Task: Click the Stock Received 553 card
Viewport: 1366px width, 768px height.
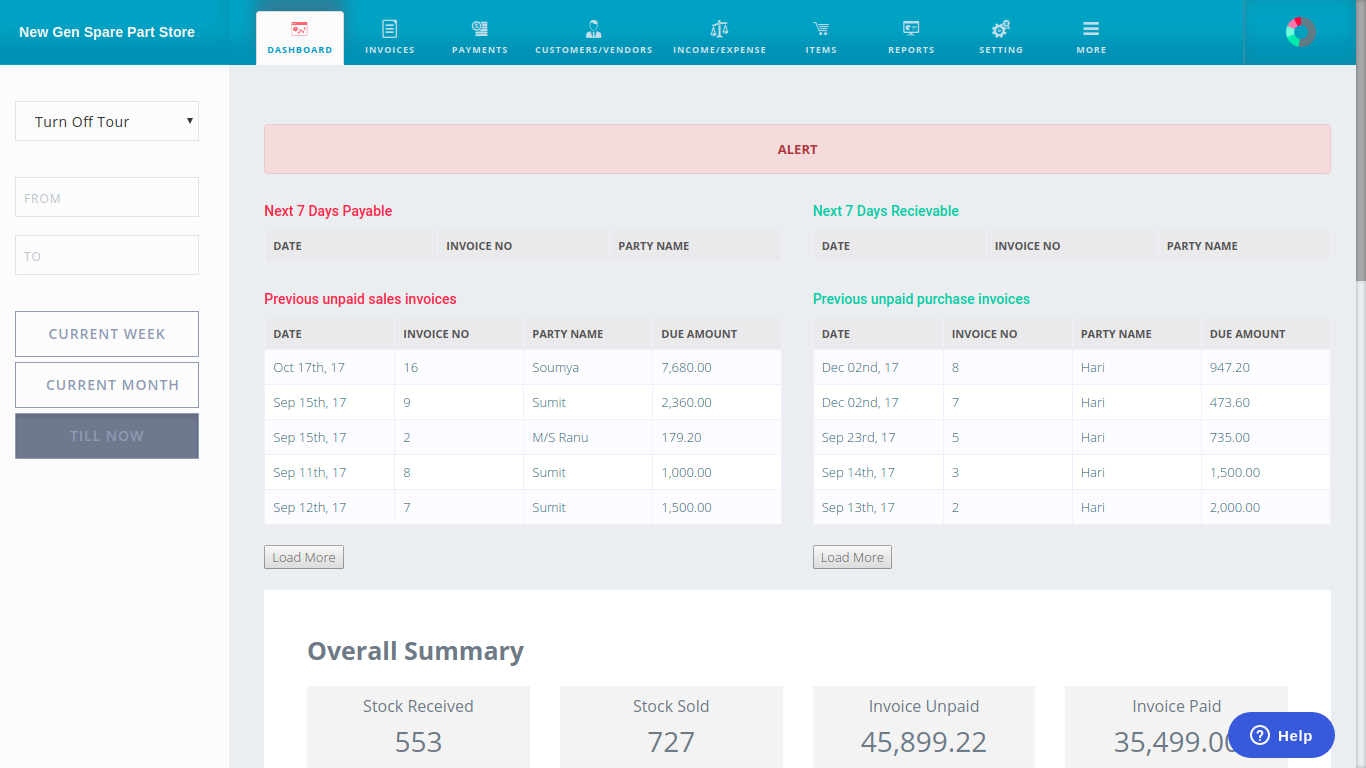Action: 418,727
